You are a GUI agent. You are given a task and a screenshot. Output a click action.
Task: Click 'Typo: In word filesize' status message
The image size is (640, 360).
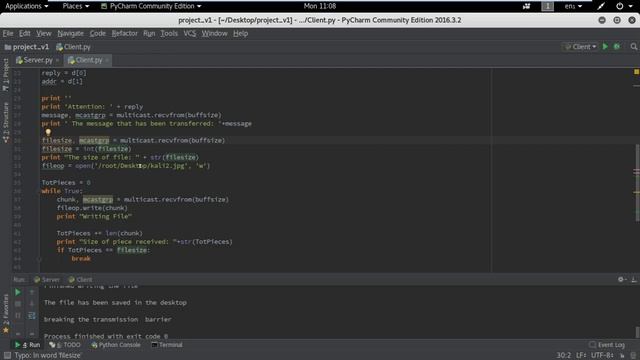click(47, 356)
